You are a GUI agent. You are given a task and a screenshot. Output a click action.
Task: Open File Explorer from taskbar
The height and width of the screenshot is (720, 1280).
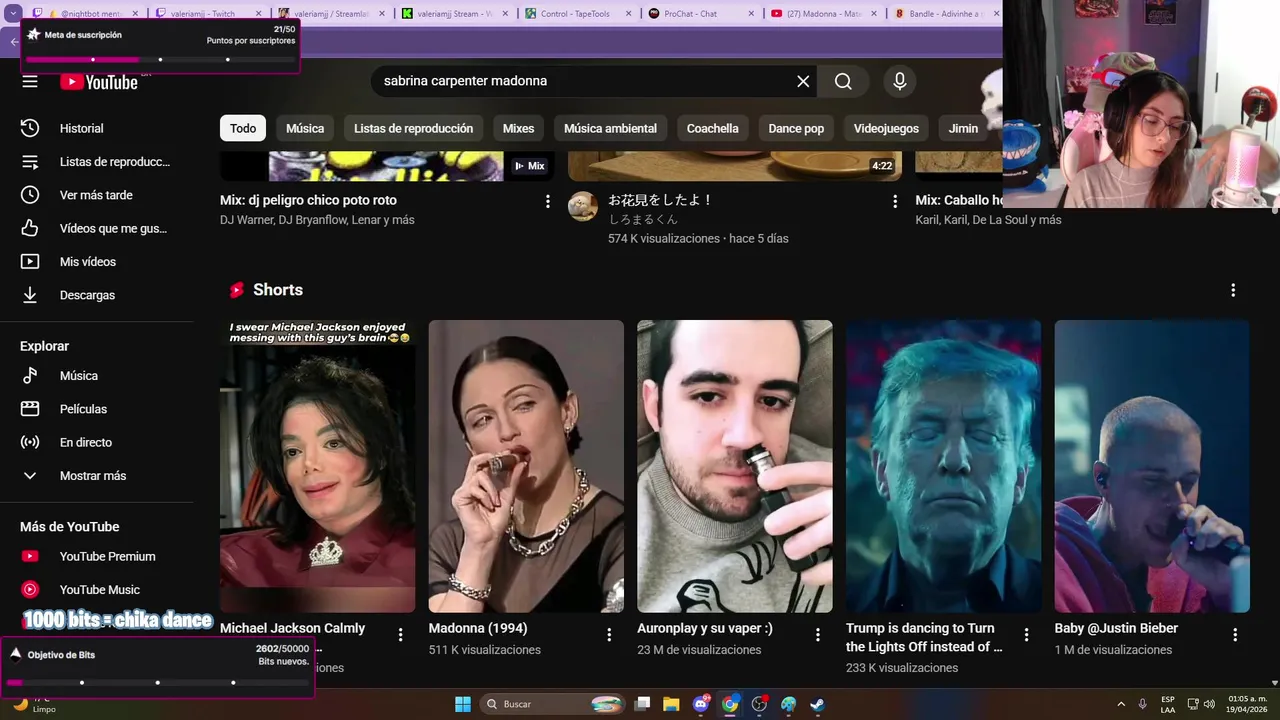pyautogui.click(x=671, y=704)
